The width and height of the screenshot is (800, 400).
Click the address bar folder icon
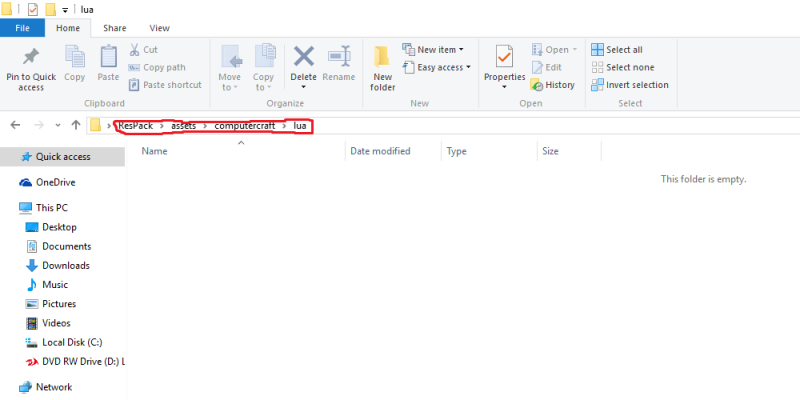[95, 125]
